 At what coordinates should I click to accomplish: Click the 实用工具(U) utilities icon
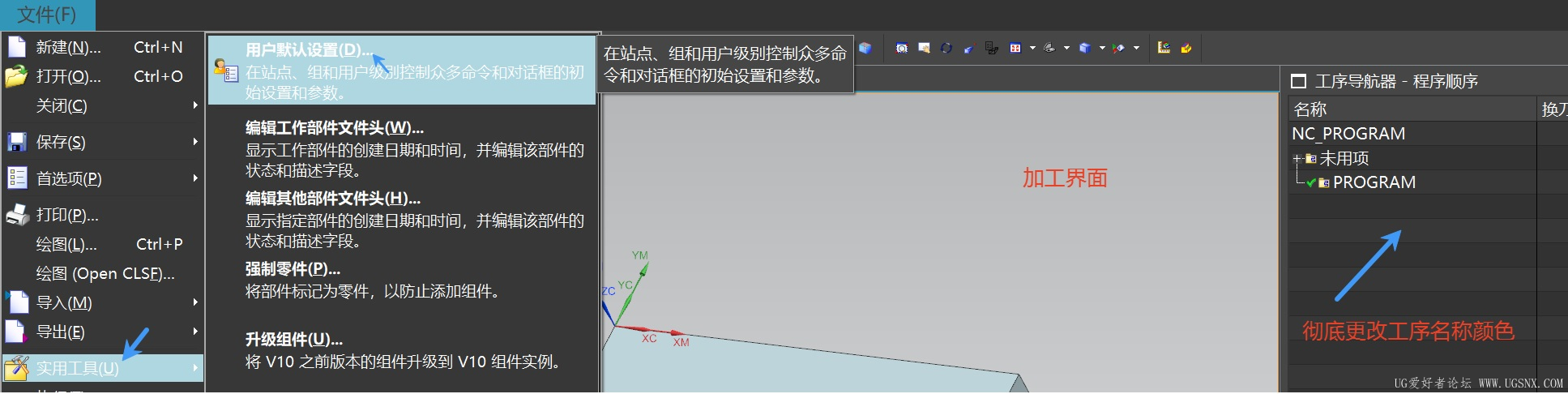click(17, 368)
